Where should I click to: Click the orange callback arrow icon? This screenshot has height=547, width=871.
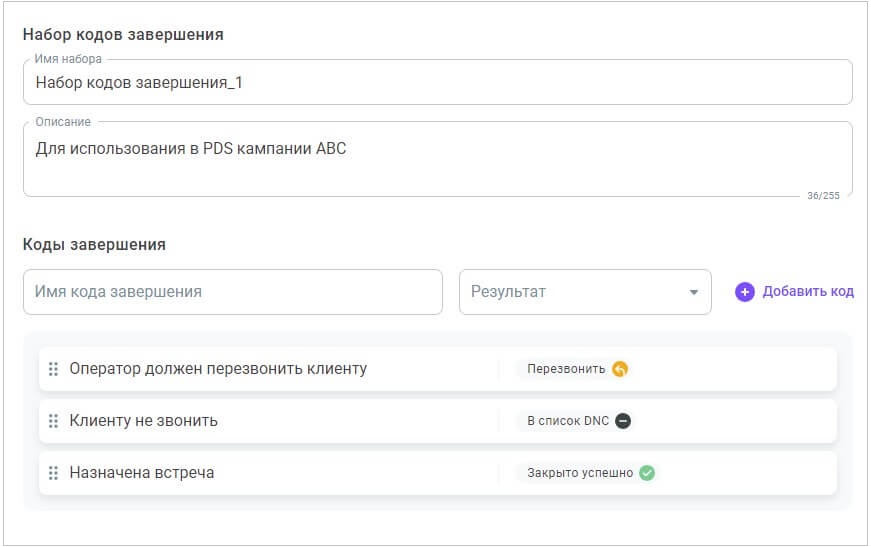620,369
